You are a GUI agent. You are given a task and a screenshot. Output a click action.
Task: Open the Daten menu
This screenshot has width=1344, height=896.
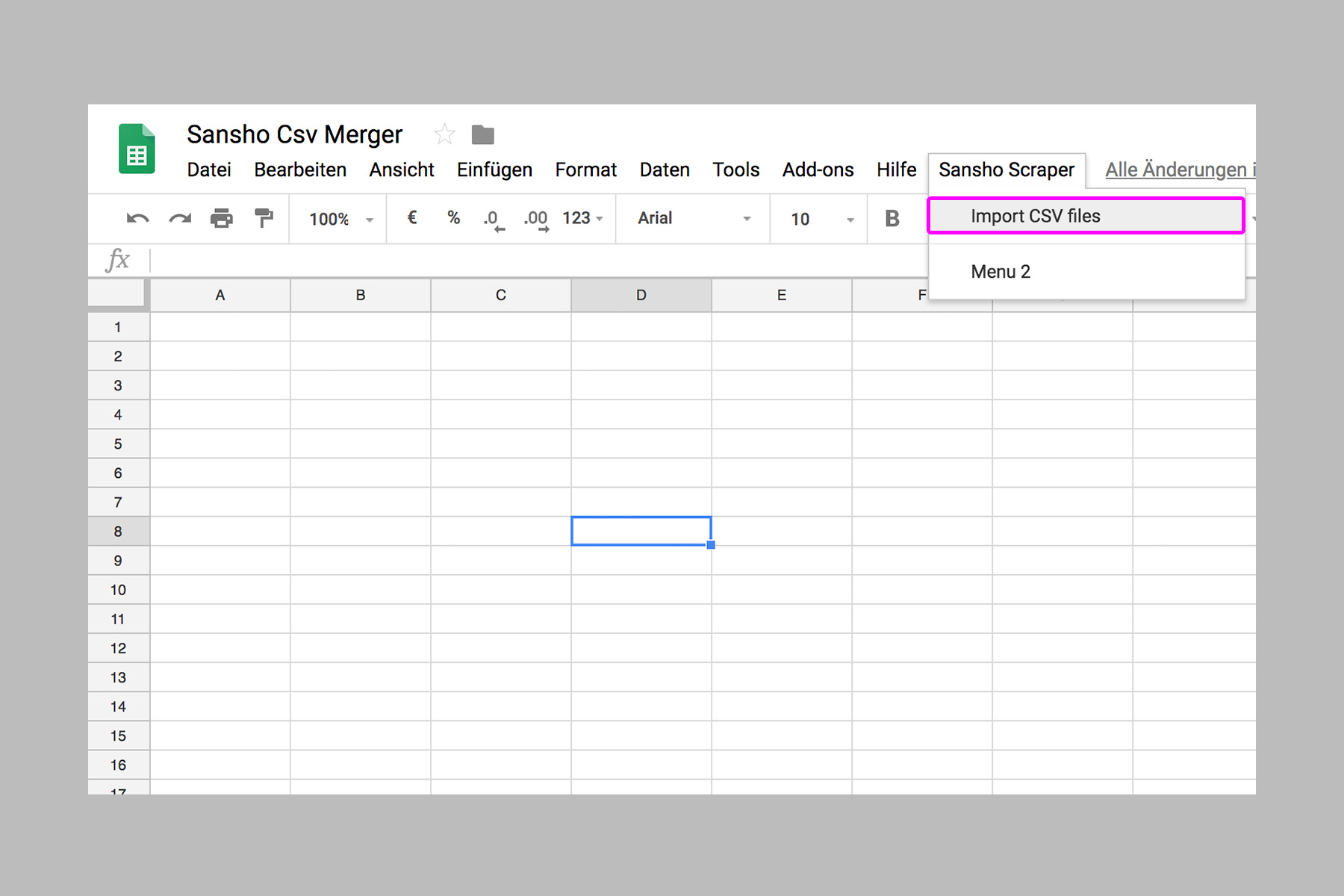click(x=665, y=170)
